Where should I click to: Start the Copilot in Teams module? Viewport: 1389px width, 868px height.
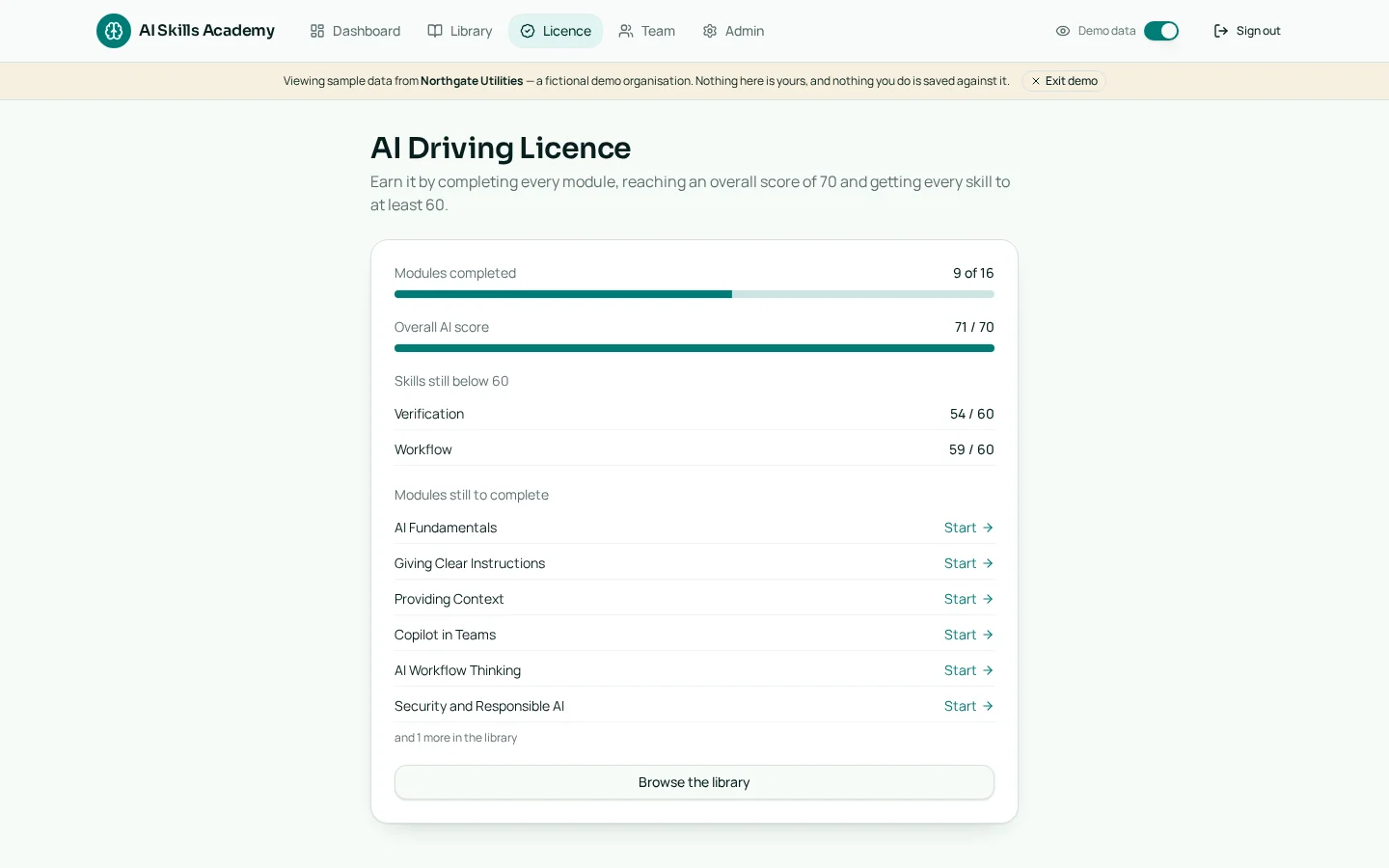(x=968, y=635)
